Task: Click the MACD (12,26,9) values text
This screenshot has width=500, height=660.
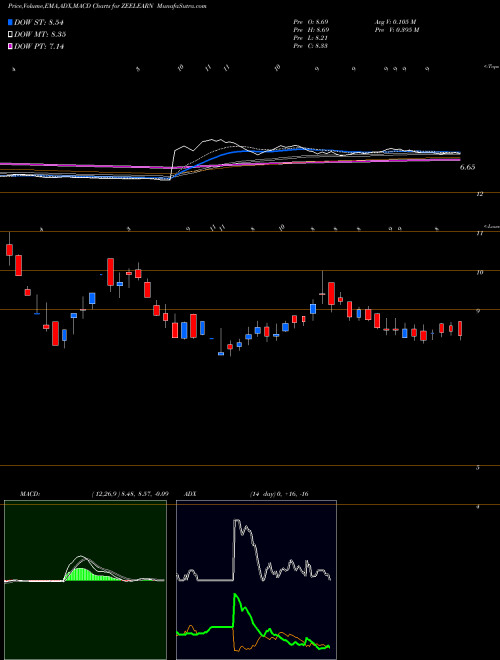Action: [130, 494]
